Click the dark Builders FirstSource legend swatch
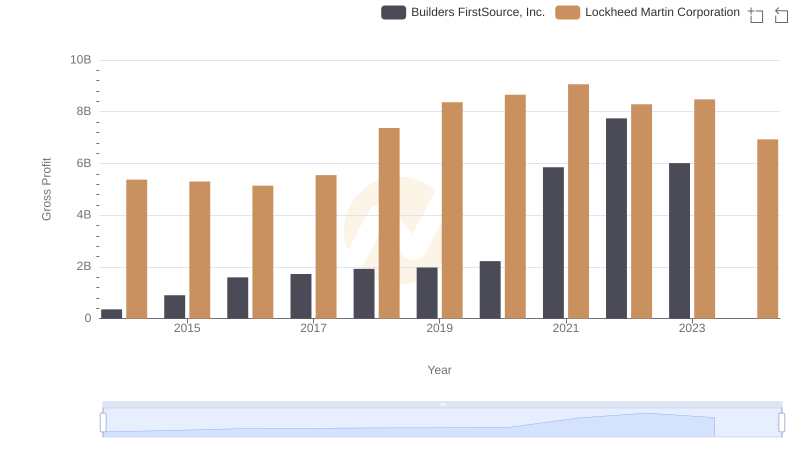Image resolution: width=800 pixels, height=461 pixels. [393, 12]
